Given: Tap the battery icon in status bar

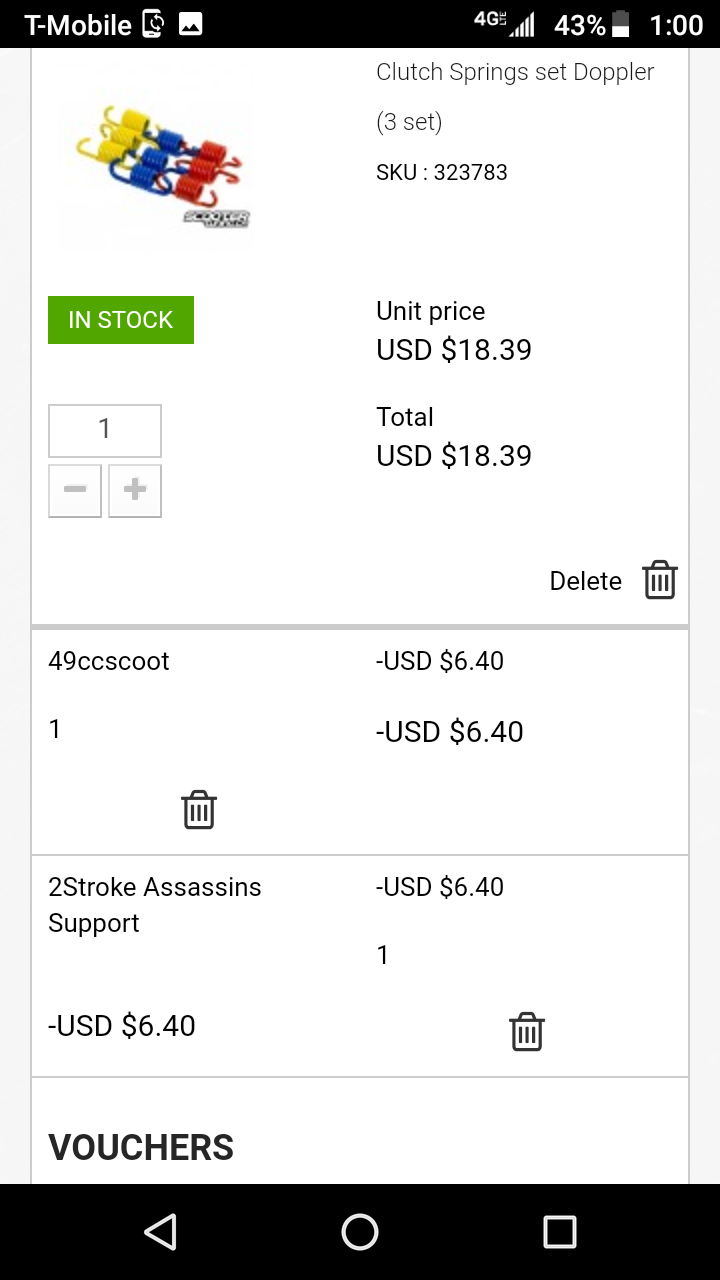Looking at the screenshot, I should click(x=621, y=24).
